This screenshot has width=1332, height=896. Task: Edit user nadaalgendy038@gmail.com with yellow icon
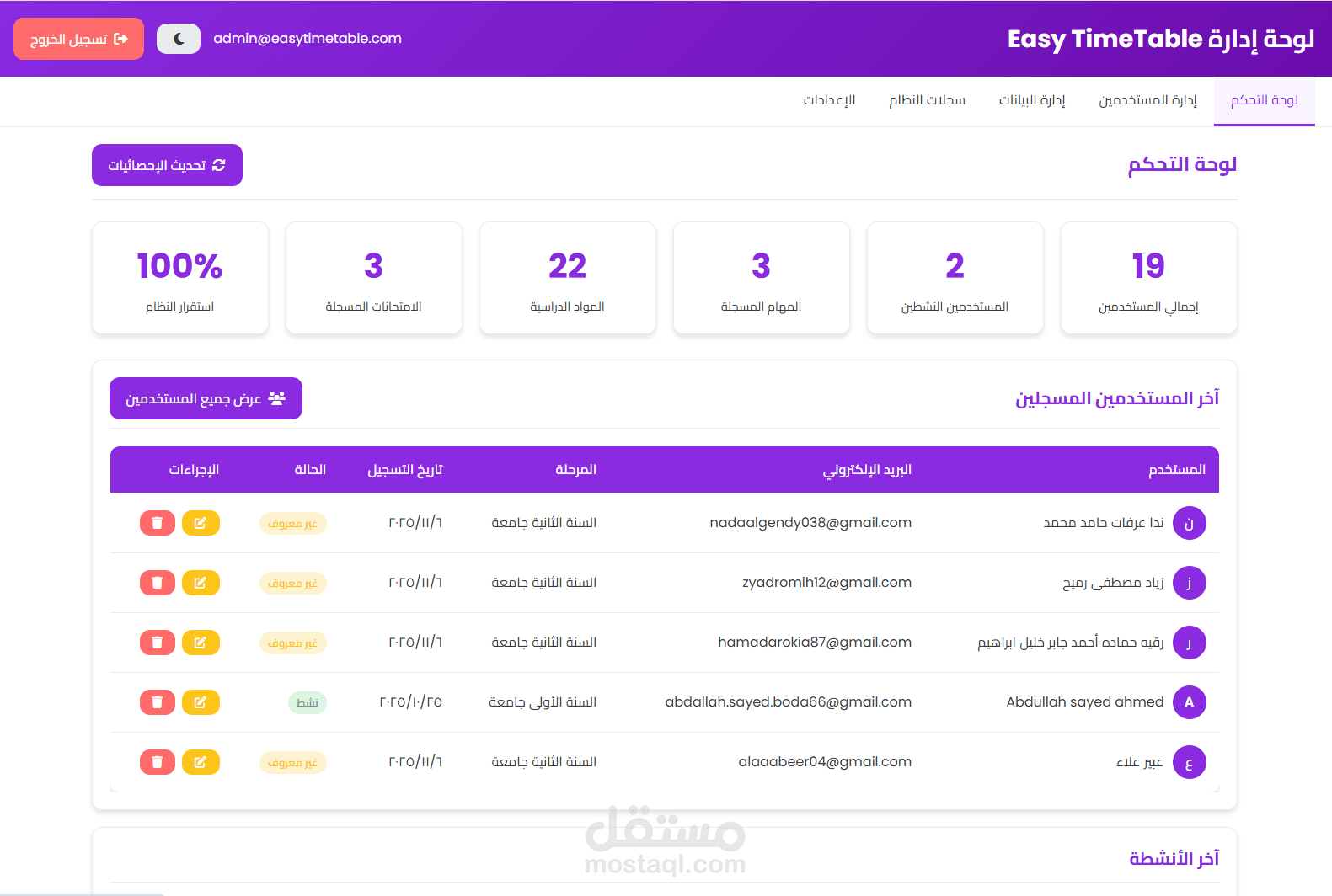[x=201, y=523]
